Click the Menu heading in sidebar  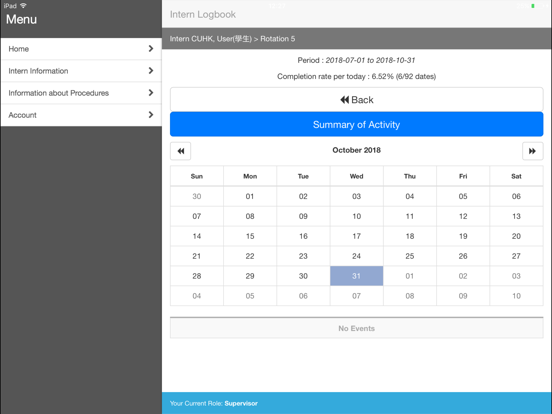point(21,19)
